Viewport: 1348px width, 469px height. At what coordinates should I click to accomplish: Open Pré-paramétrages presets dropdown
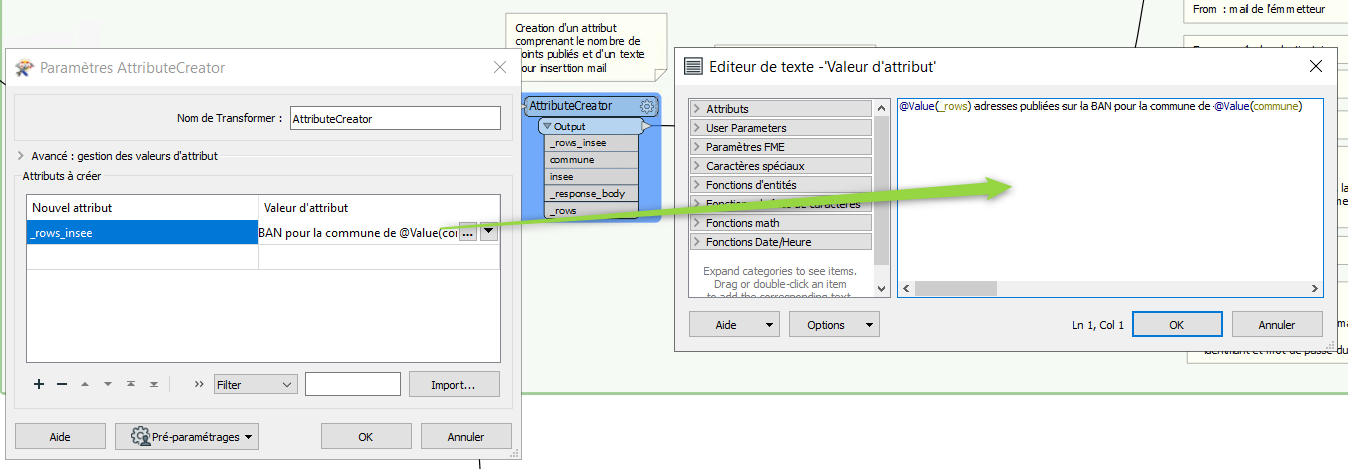(x=187, y=437)
